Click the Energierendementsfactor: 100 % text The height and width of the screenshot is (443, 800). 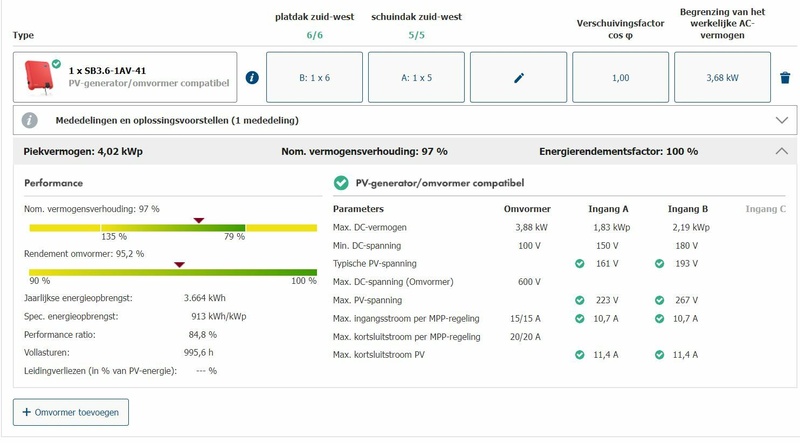[x=618, y=152]
